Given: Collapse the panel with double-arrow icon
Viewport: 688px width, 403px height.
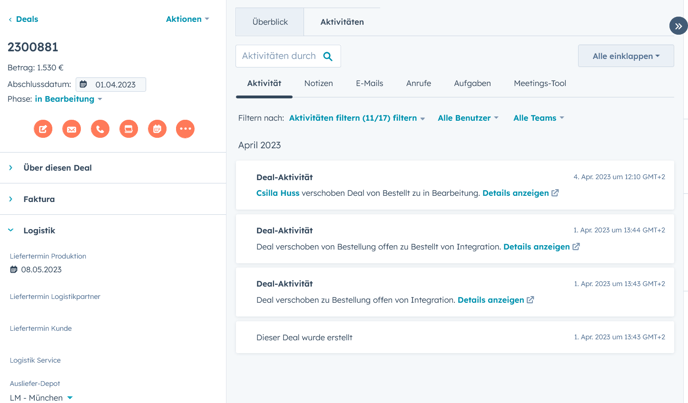Looking at the screenshot, I should click(x=677, y=26).
